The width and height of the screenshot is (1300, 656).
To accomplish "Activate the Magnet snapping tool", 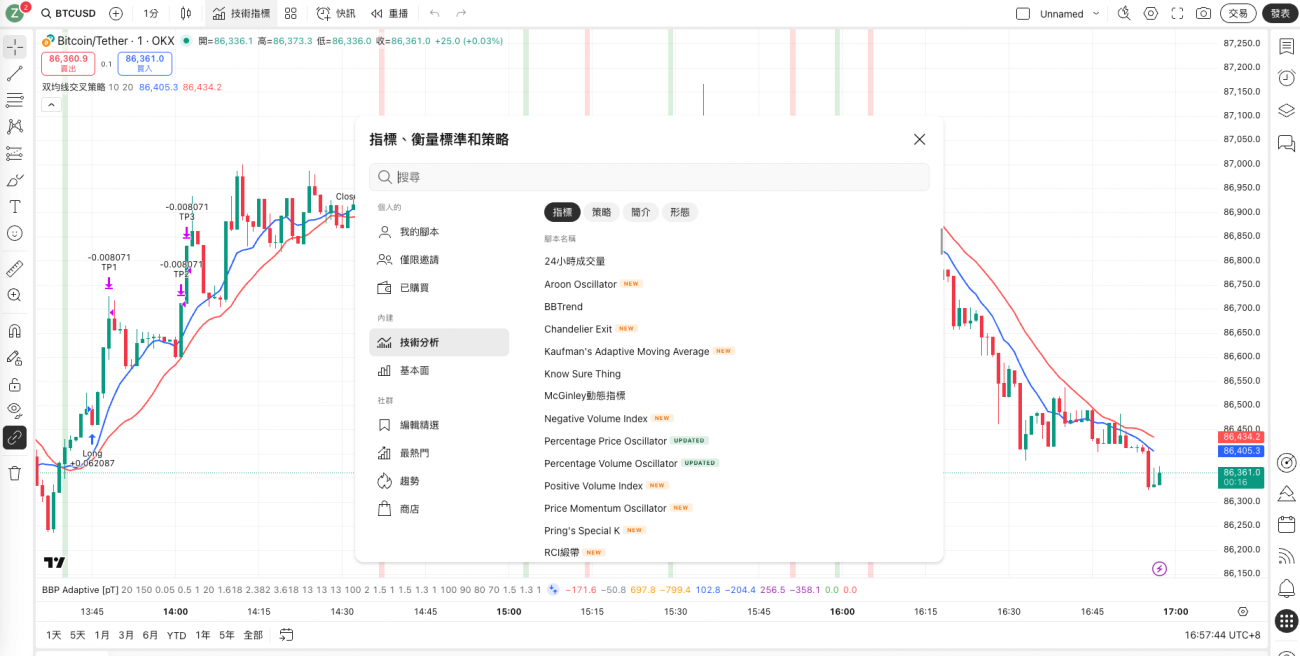I will coord(14,330).
